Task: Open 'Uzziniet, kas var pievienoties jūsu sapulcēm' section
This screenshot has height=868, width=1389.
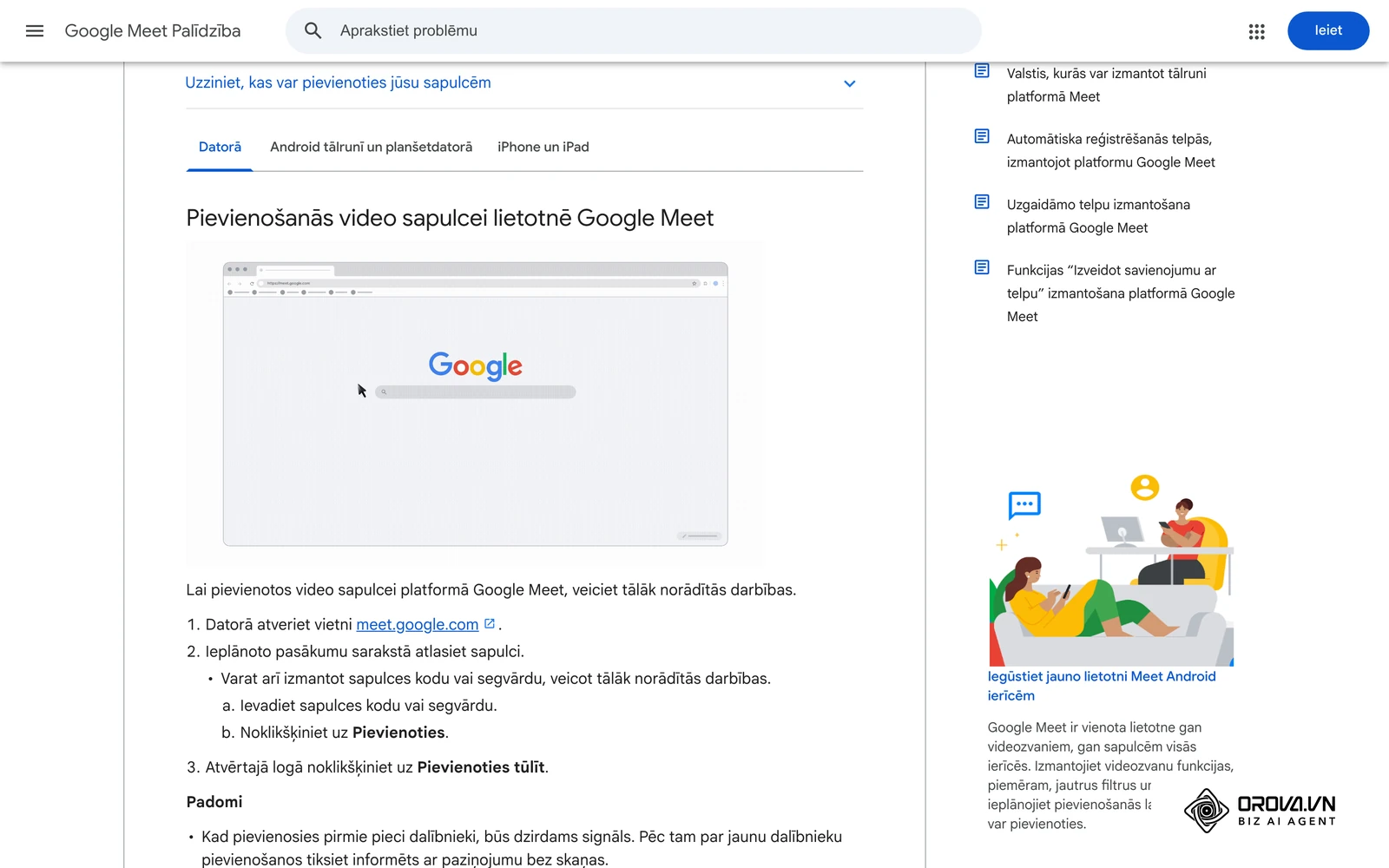Action: pyautogui.click(x=524, y=83)
